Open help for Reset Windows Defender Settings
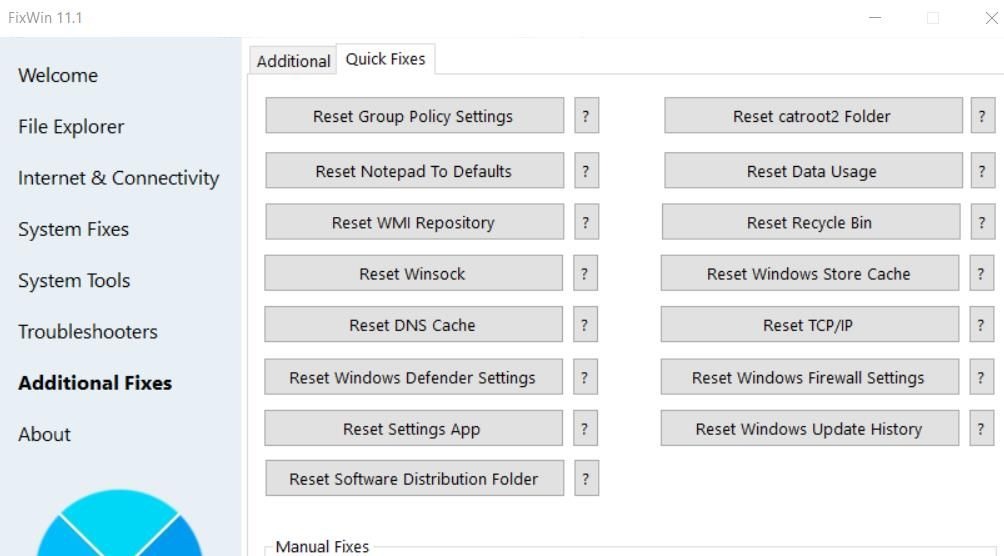 pos(585,377)
